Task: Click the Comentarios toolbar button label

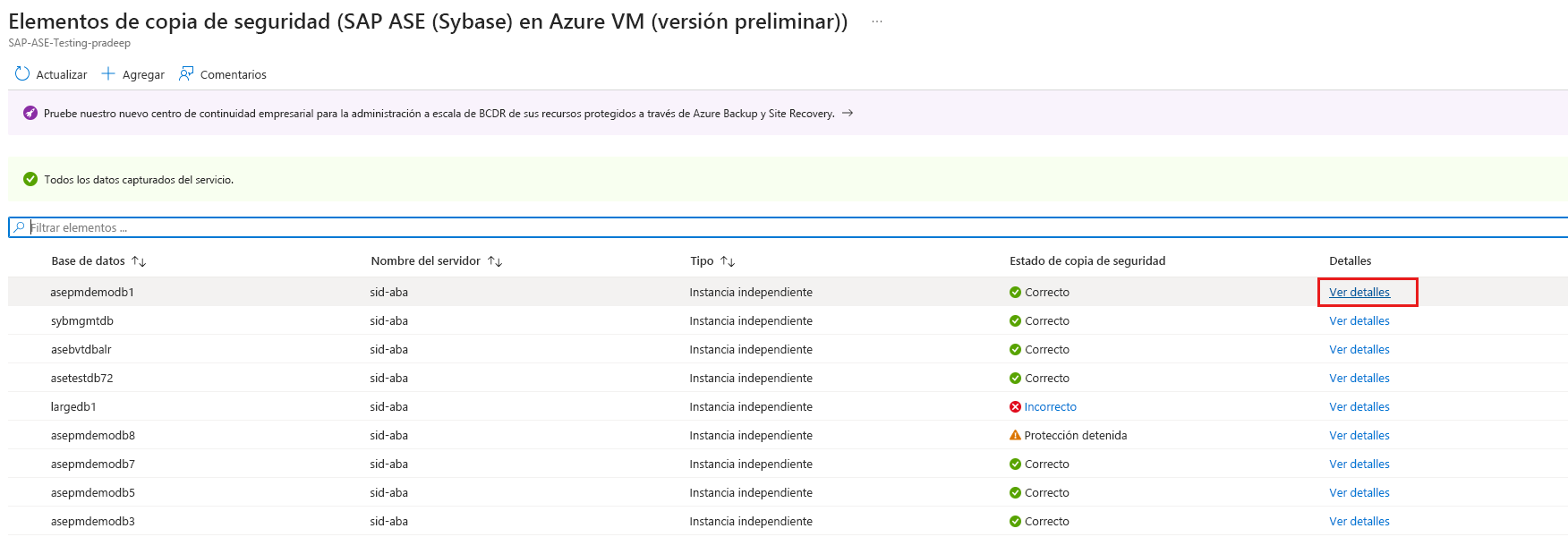Action: [x=233, y=75]
